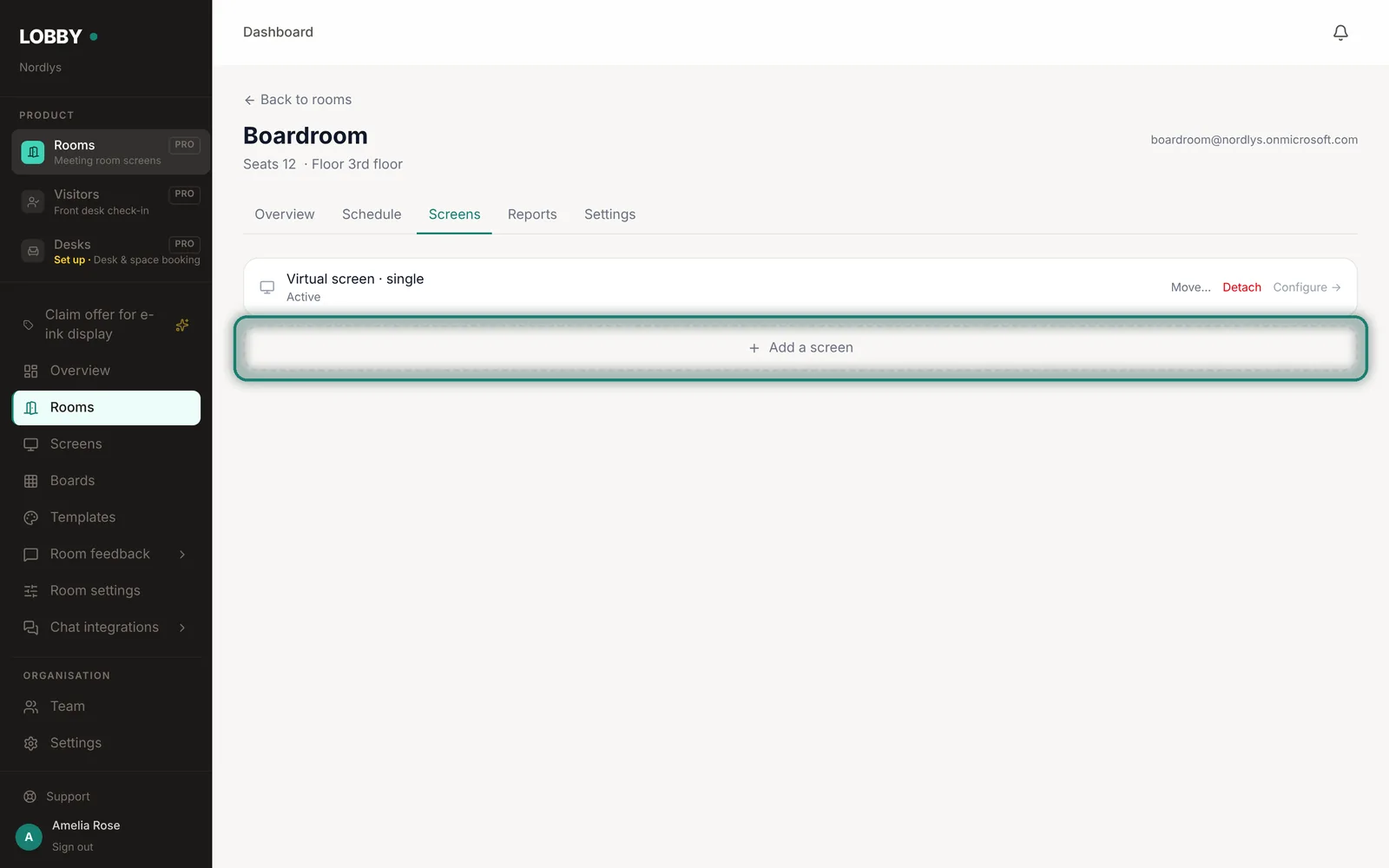
Task: Select the Screens tab
Action: click(454, 214)
